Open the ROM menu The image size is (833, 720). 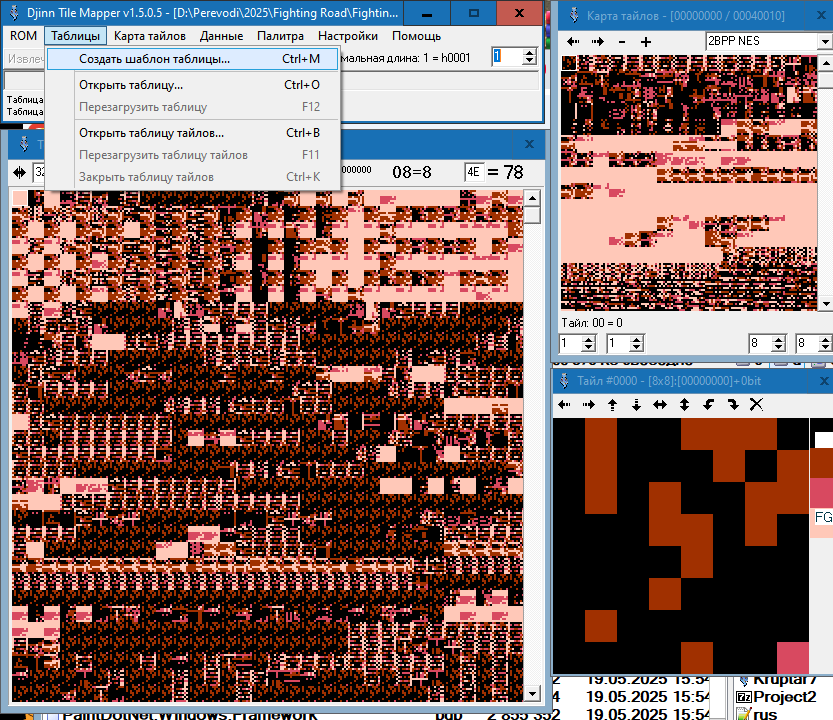click(x=23, y=36)
